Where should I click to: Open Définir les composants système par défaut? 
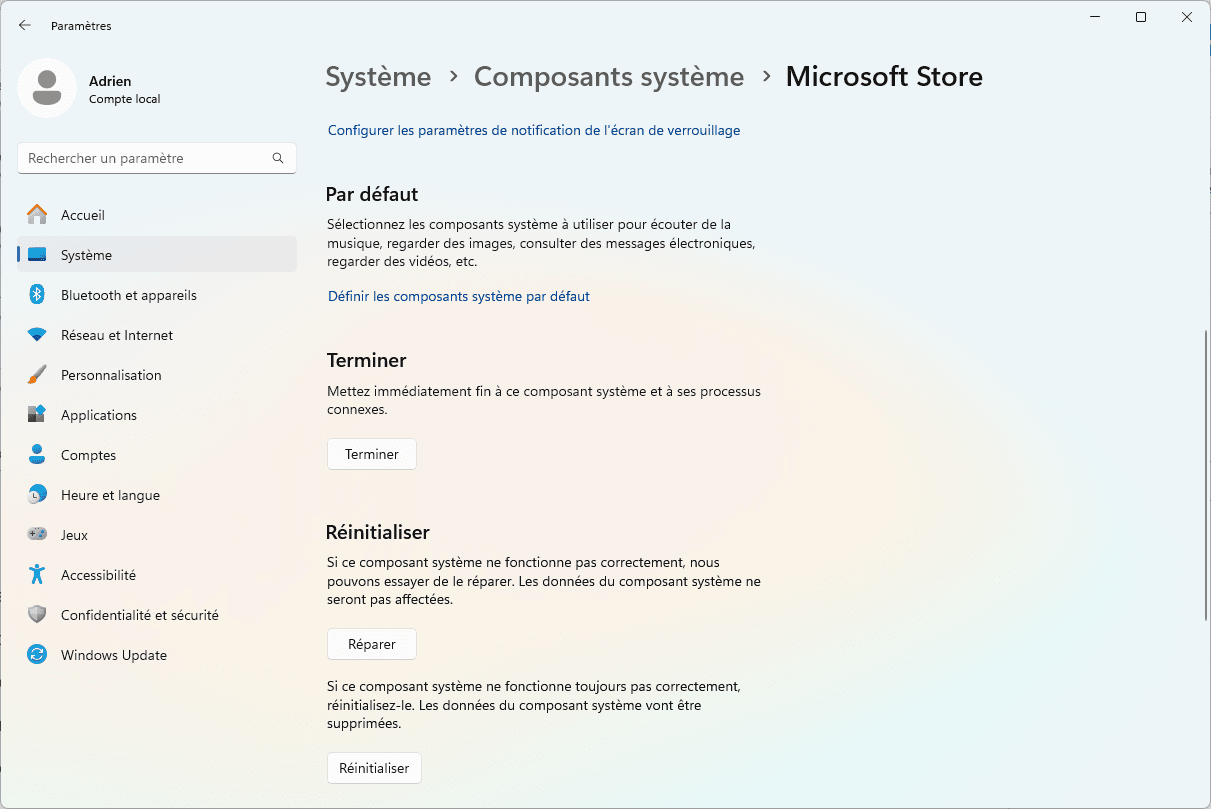(459, 296)
